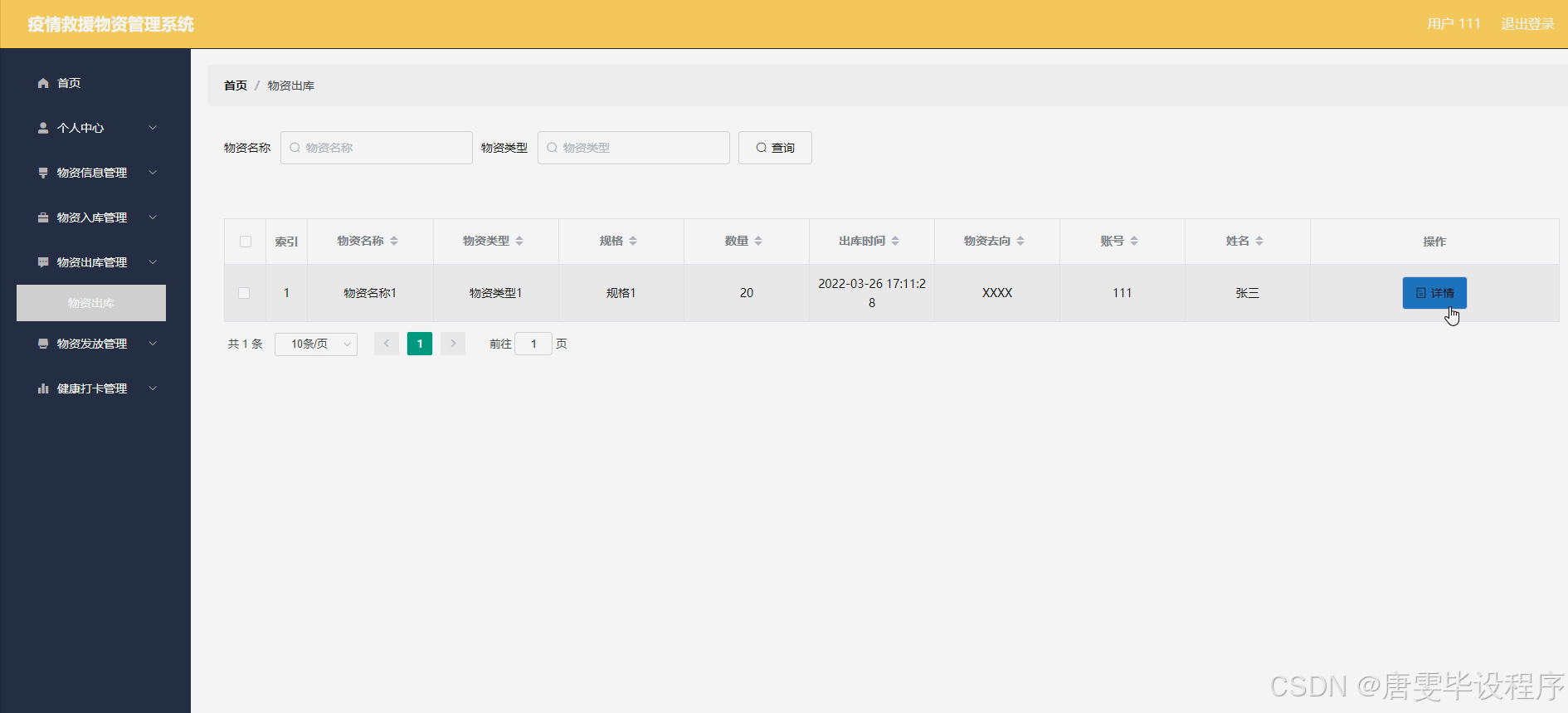Click 退出登录 in the header

point(1527,24)
